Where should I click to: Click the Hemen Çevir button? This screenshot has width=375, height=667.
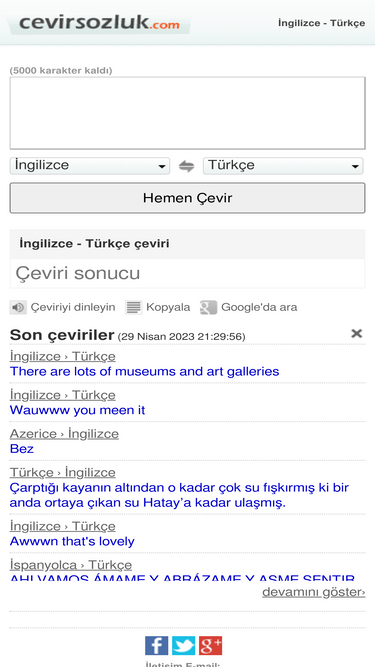click(188, 198)
